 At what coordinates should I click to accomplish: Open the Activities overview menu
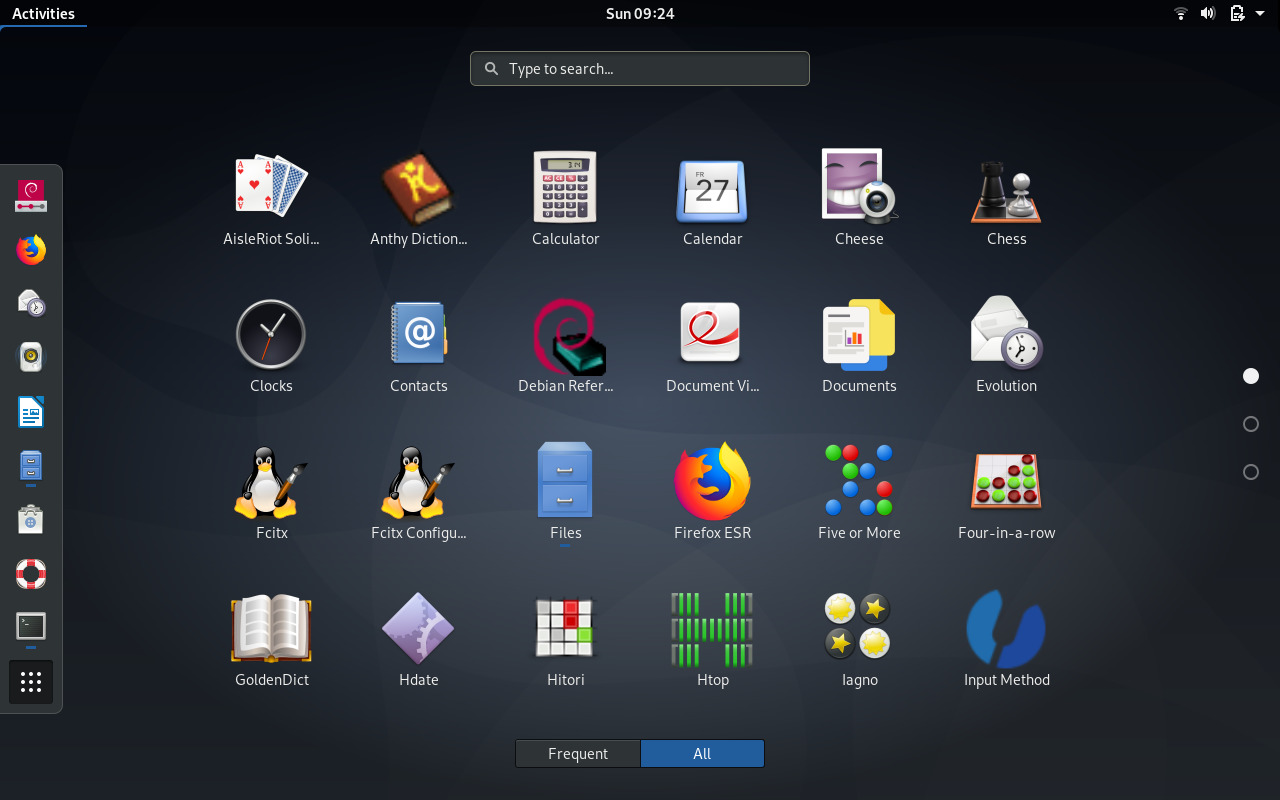pos(43,13)
